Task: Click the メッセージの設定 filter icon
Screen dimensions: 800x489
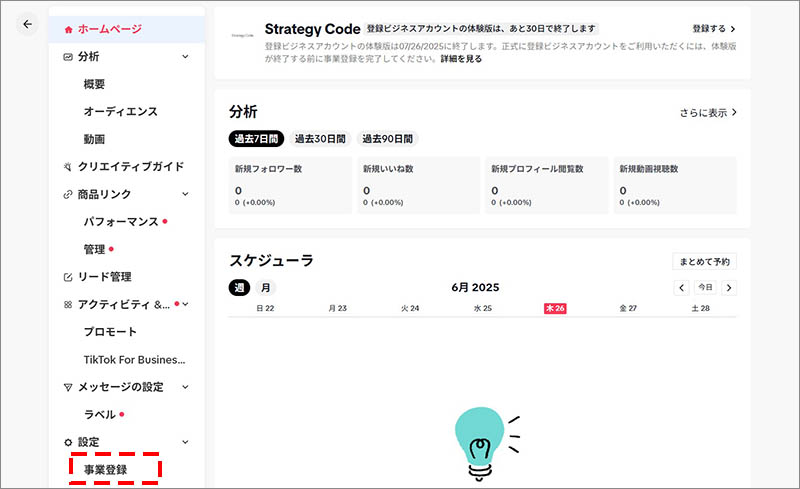Action: [x=68, y=387]
